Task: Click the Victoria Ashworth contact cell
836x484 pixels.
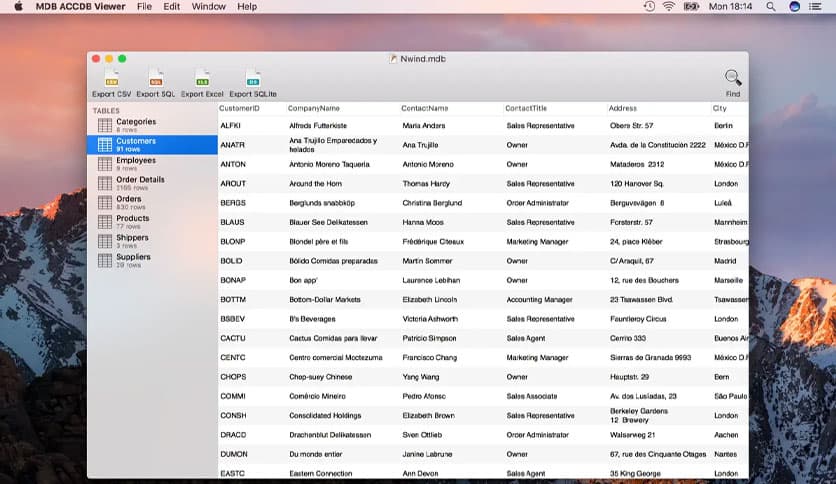Action: point(430,319)
